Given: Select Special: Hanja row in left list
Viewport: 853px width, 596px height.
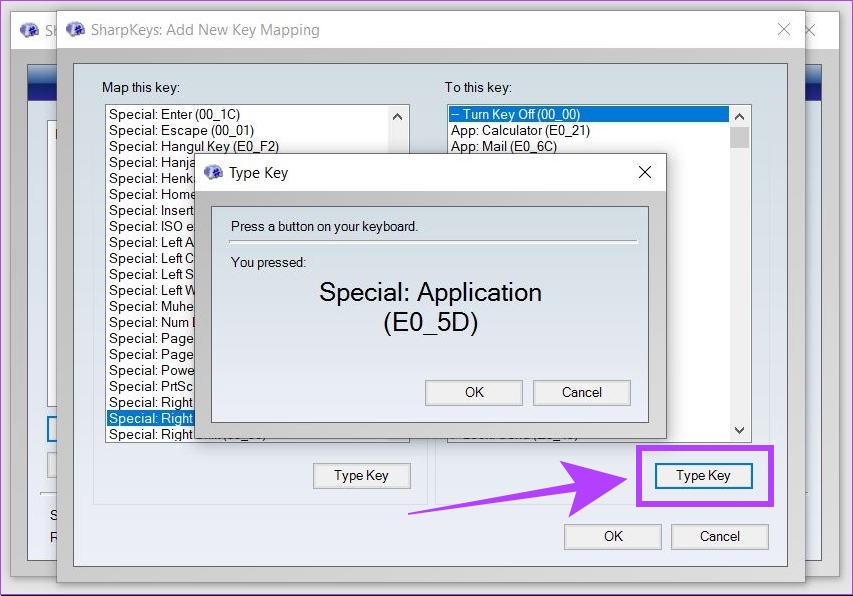Looking at the screenshot, I should [x=151, y=162].
